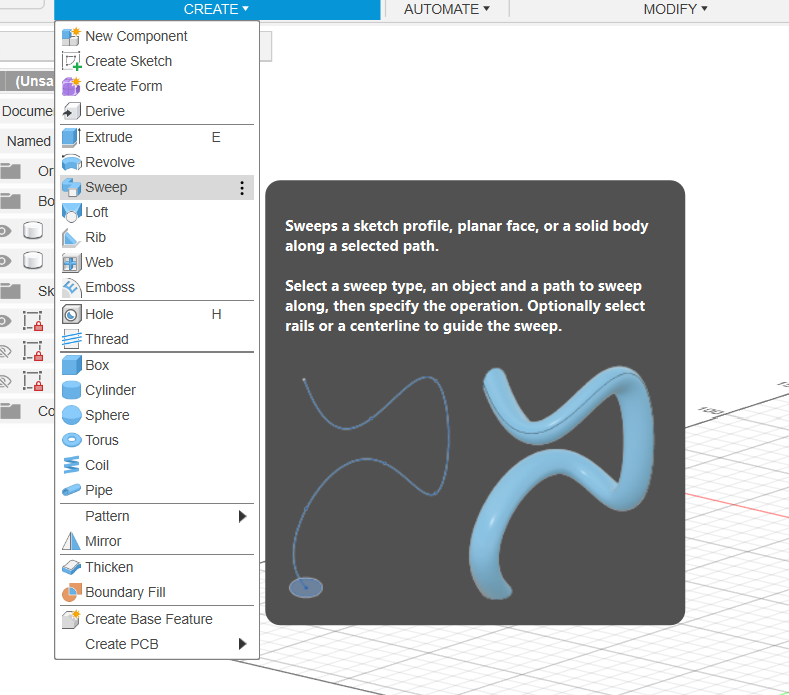This screenshot has height=695, width=789.
Task: Click the Thread tool icon
Action: point(71,339)
